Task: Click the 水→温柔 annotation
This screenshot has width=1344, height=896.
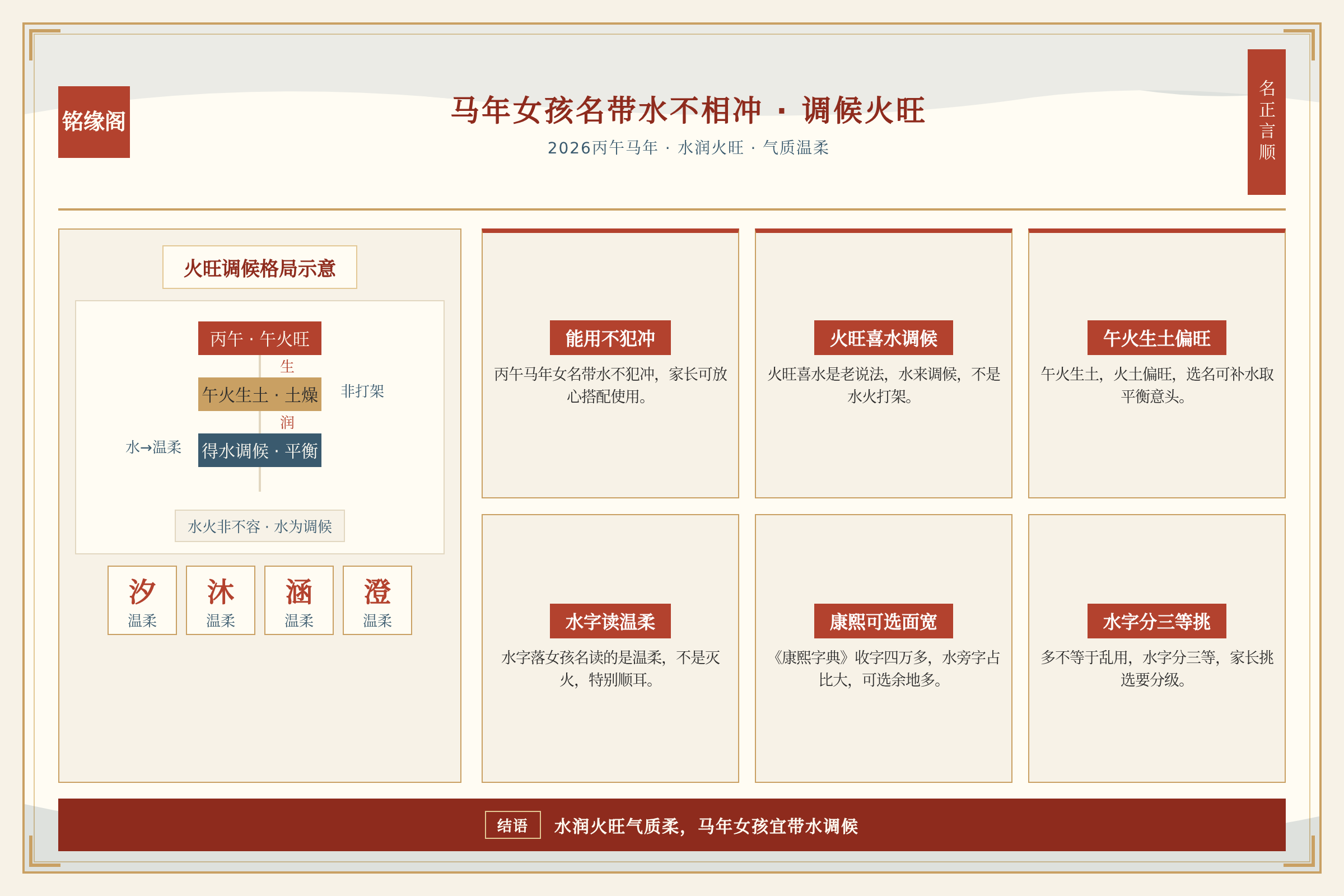Action: [153, 447]
